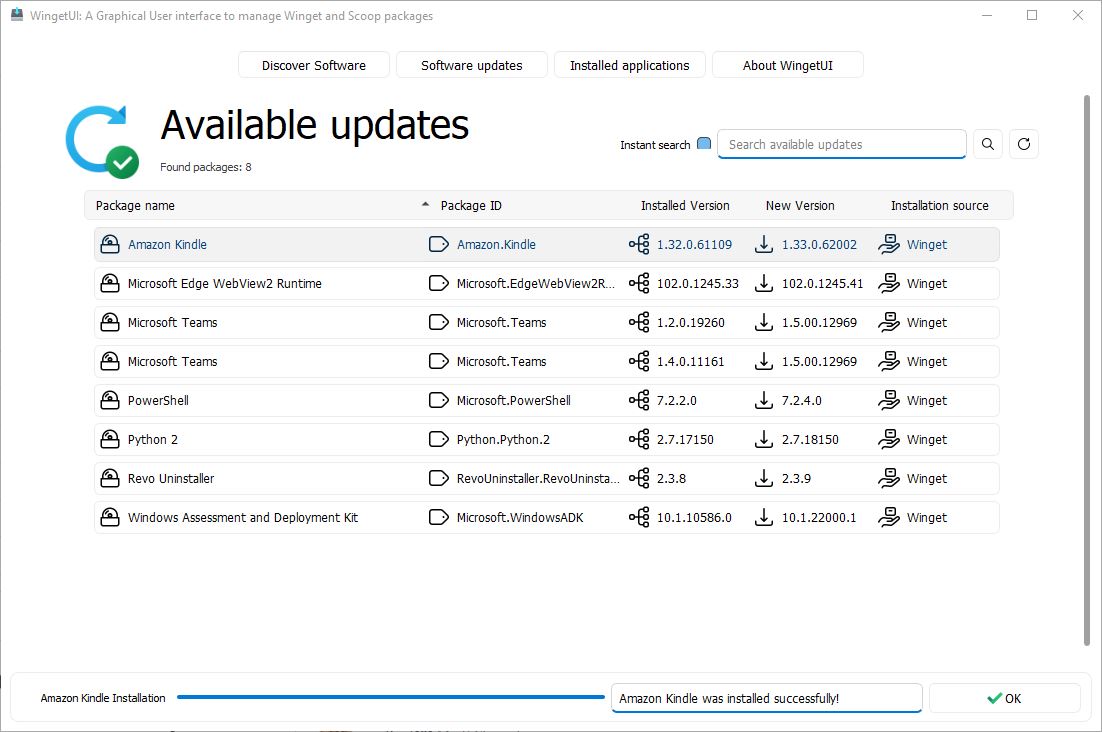Toggle the Instant search checkbox

pos(704,143)
